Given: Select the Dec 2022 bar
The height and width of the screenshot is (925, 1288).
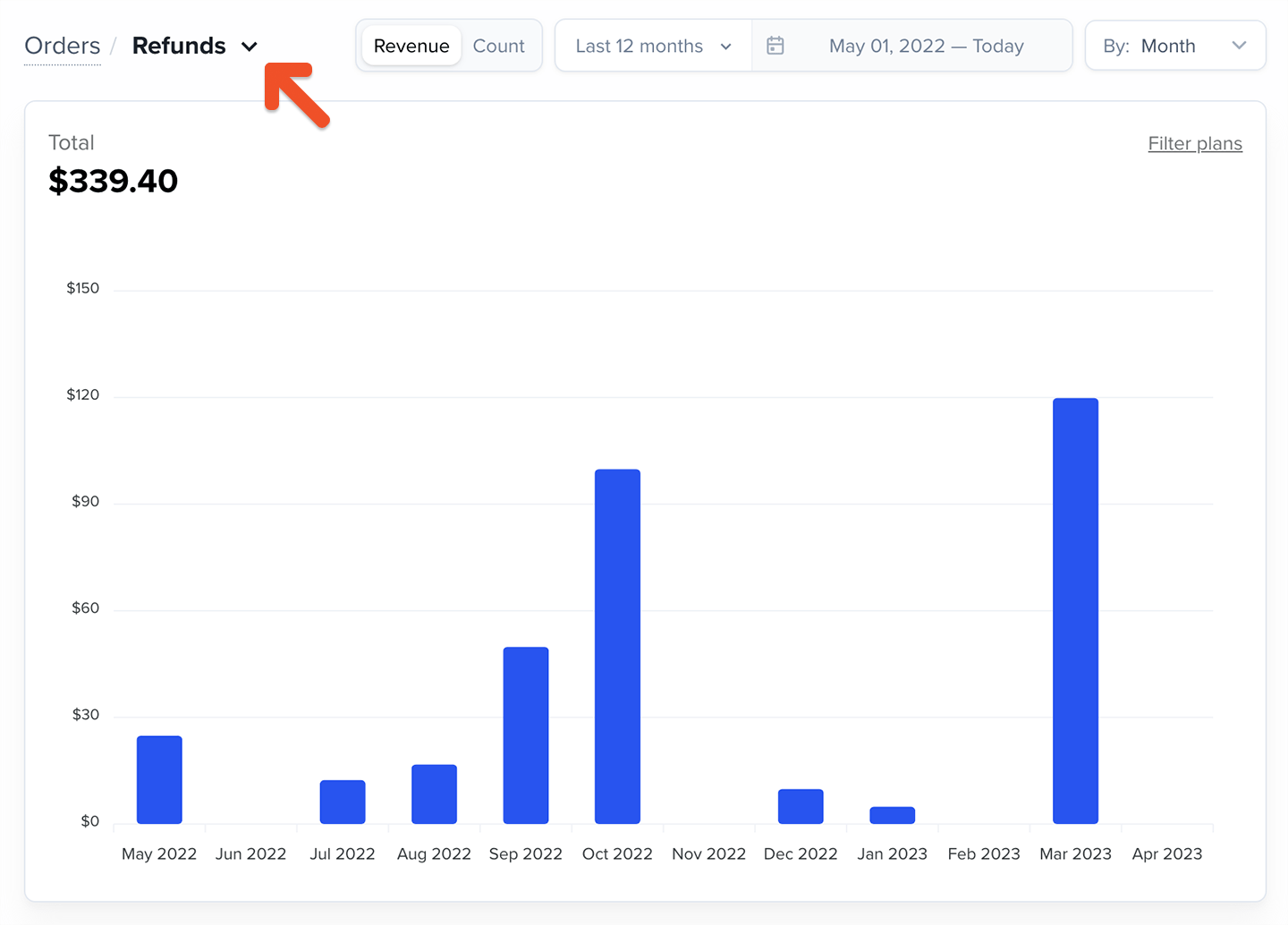Looking at the screenshot, I should click(x=801, y=806).
